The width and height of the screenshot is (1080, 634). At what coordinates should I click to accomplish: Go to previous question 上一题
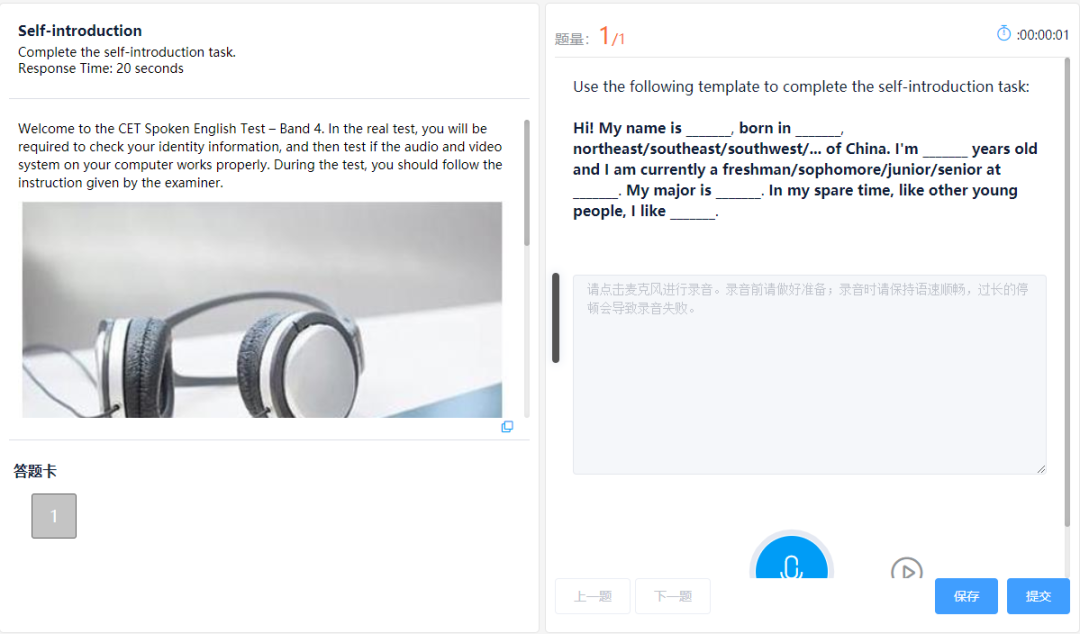click(x=592, y=596)
